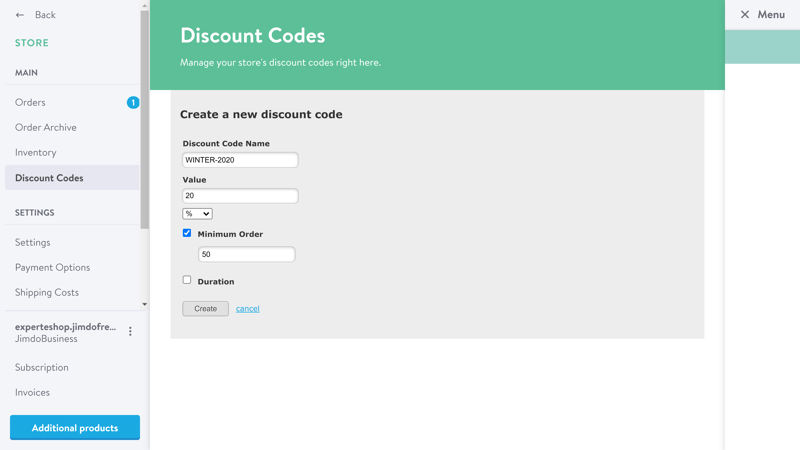
Task: Click the Orders notification badge
Action: (133, 103)
